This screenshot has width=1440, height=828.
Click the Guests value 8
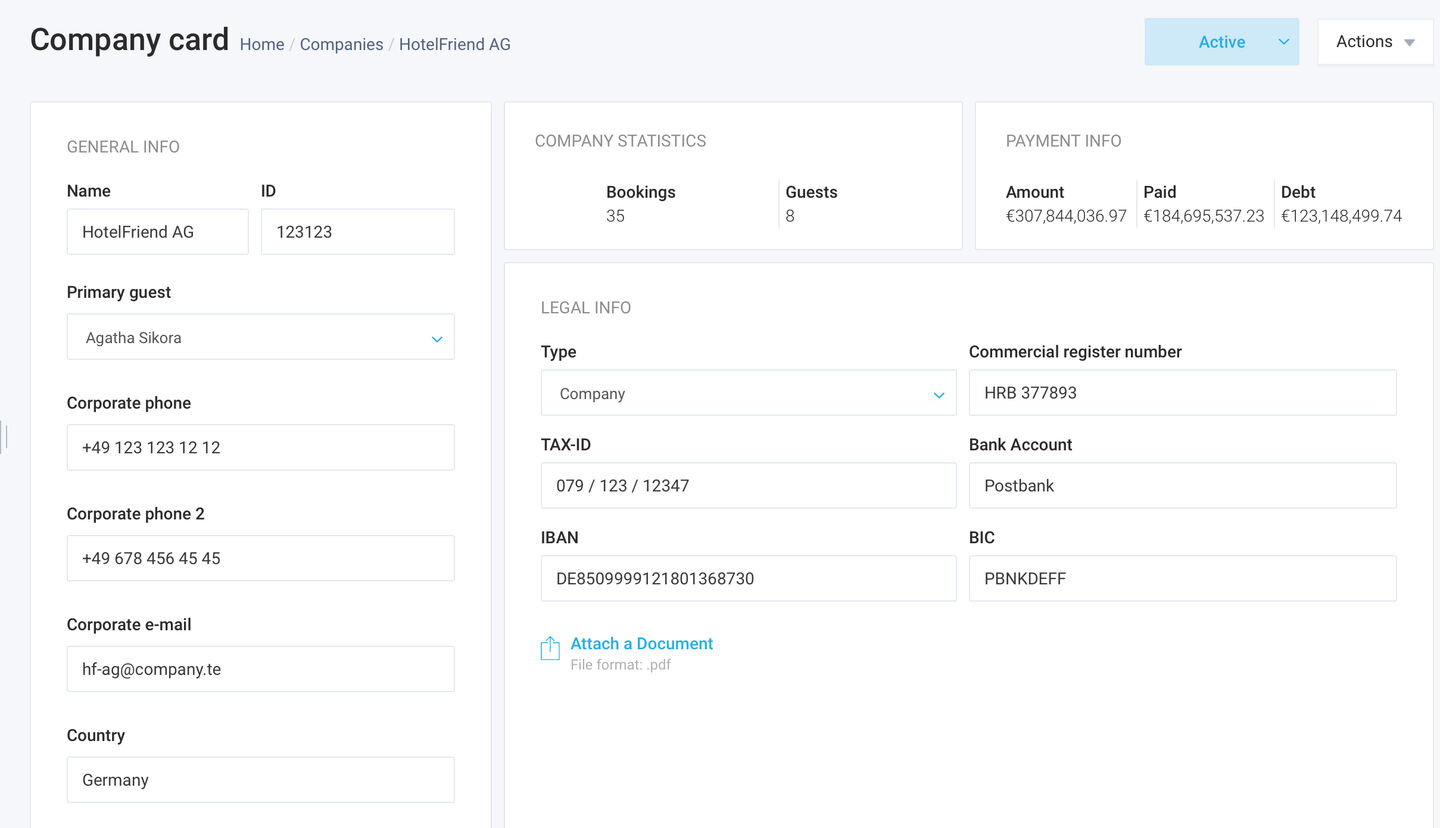pos(790,216)
